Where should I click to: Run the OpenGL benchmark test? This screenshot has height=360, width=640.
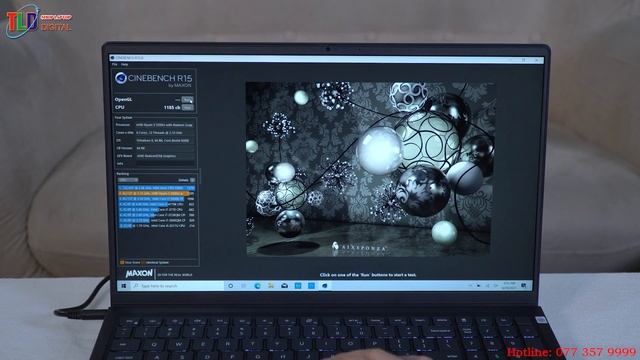click(x=187, y=100)
